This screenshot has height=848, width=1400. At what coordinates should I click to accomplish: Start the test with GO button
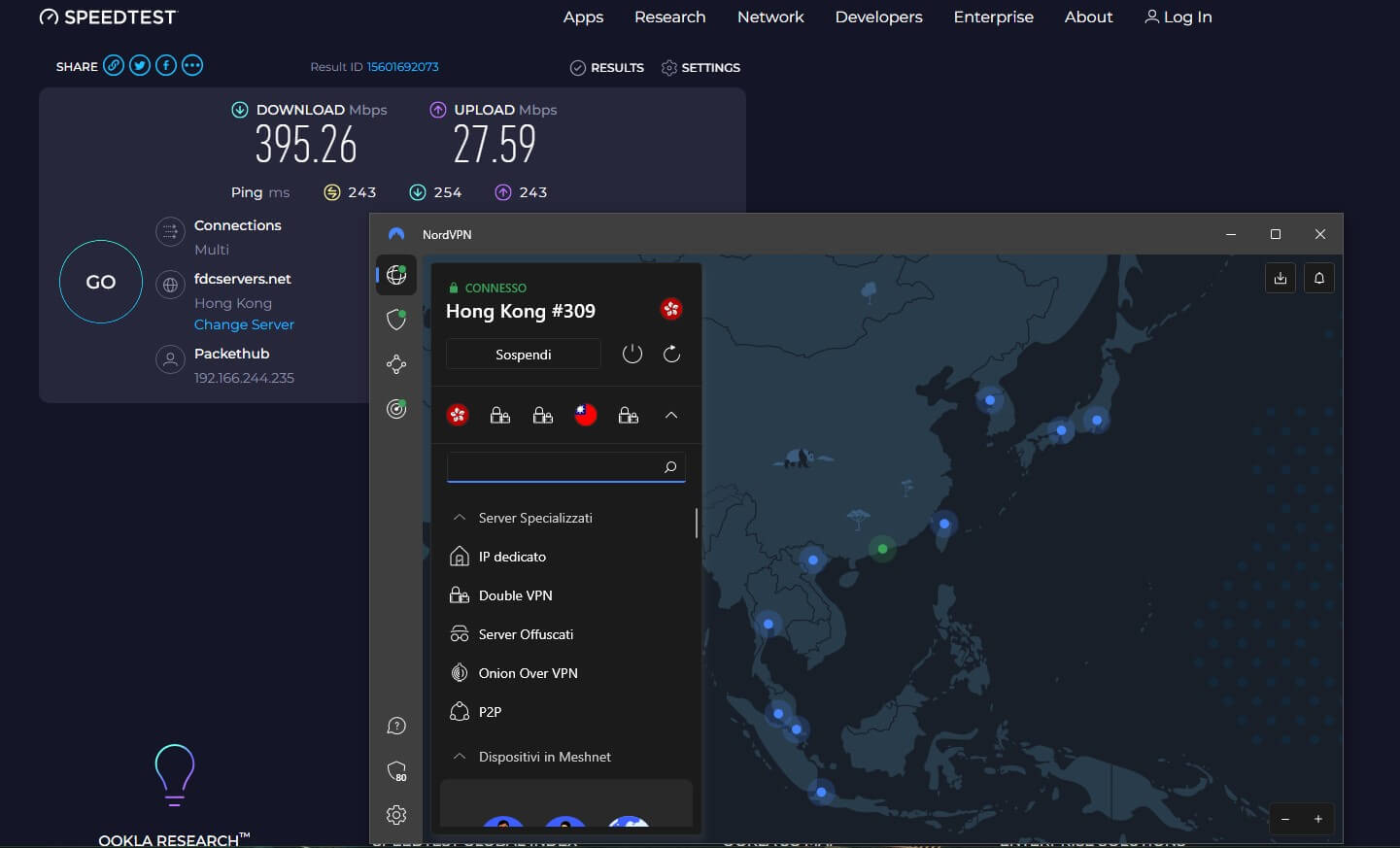click(101, 282)
